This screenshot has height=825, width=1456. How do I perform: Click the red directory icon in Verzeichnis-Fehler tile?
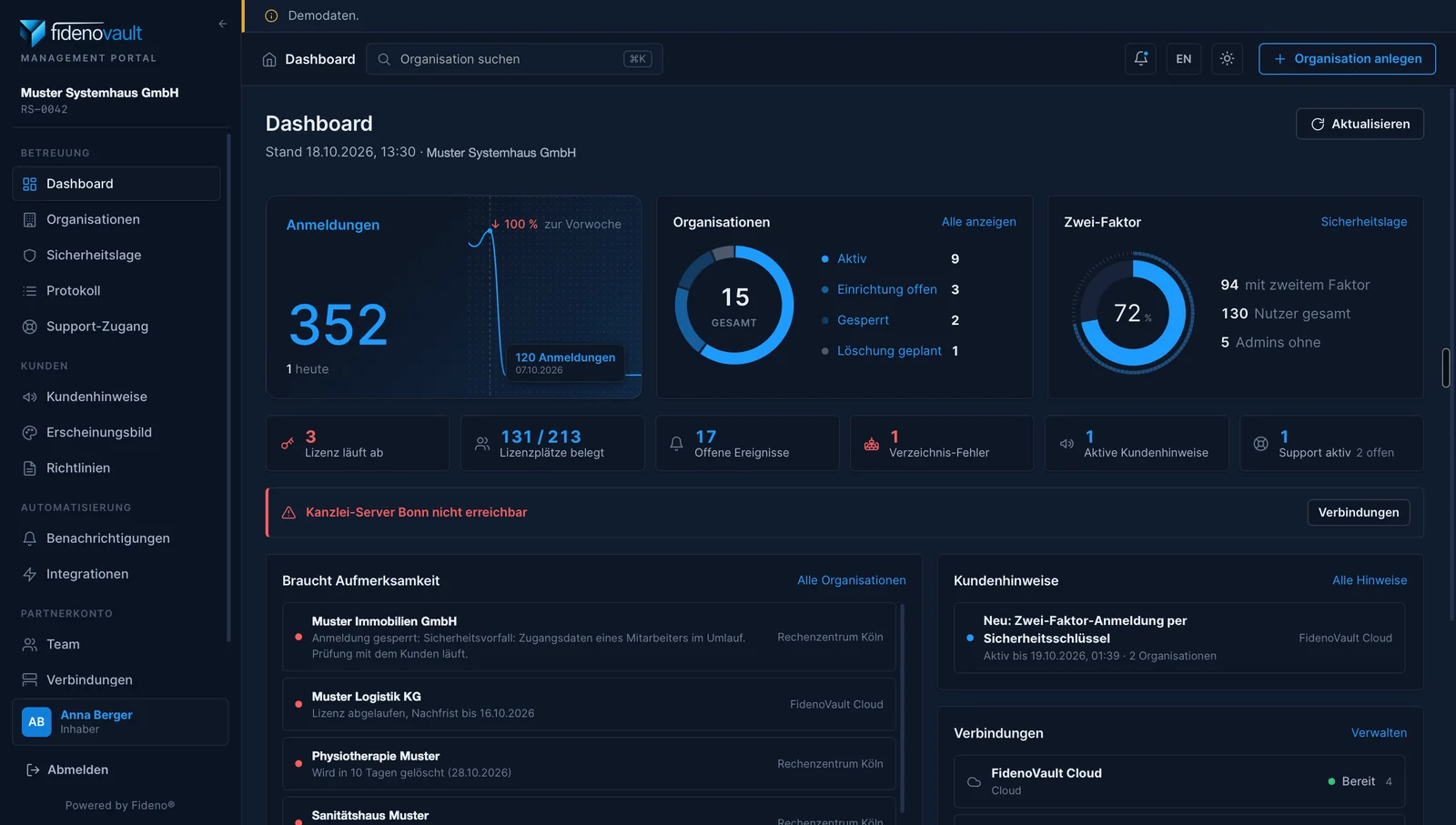coord(872,443)
